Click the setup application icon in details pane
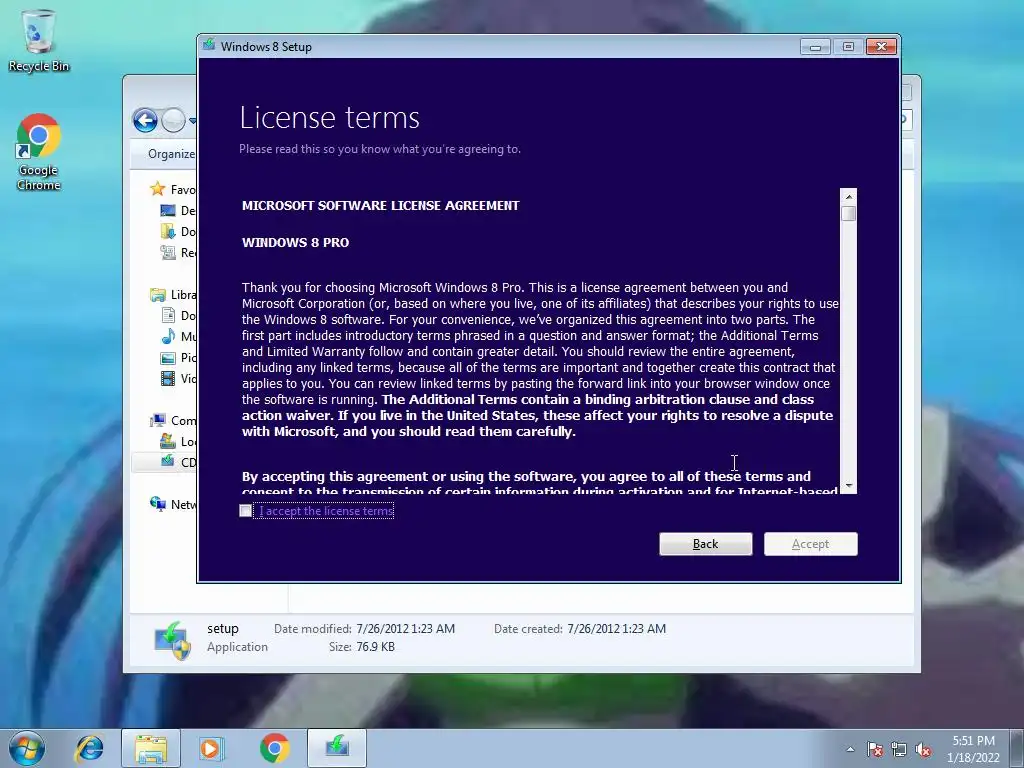Image resolution: width=1024 pixels, height=768 pixels. click(172, 640)
